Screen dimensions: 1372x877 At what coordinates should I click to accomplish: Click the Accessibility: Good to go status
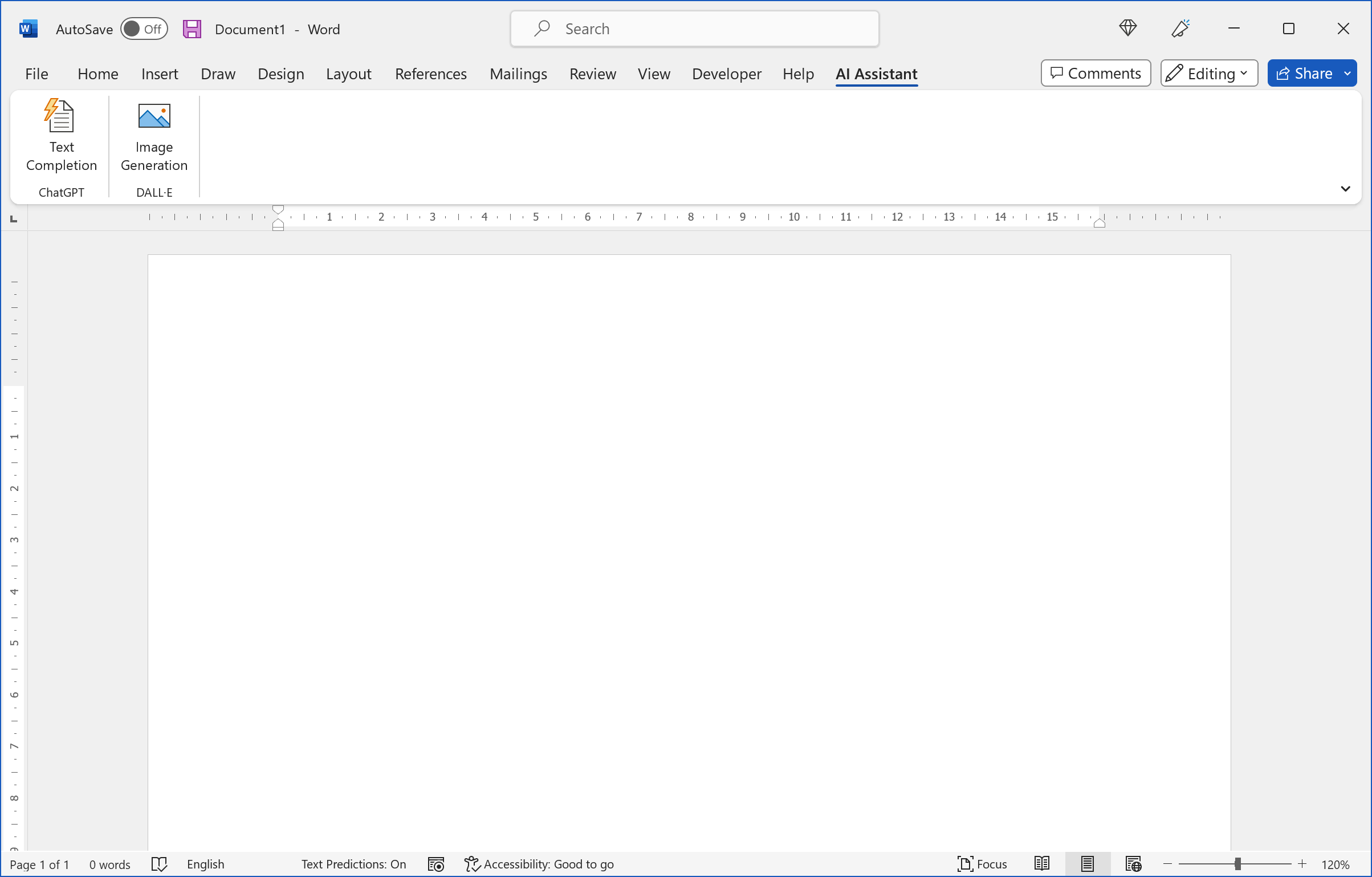tap(539, 864)
